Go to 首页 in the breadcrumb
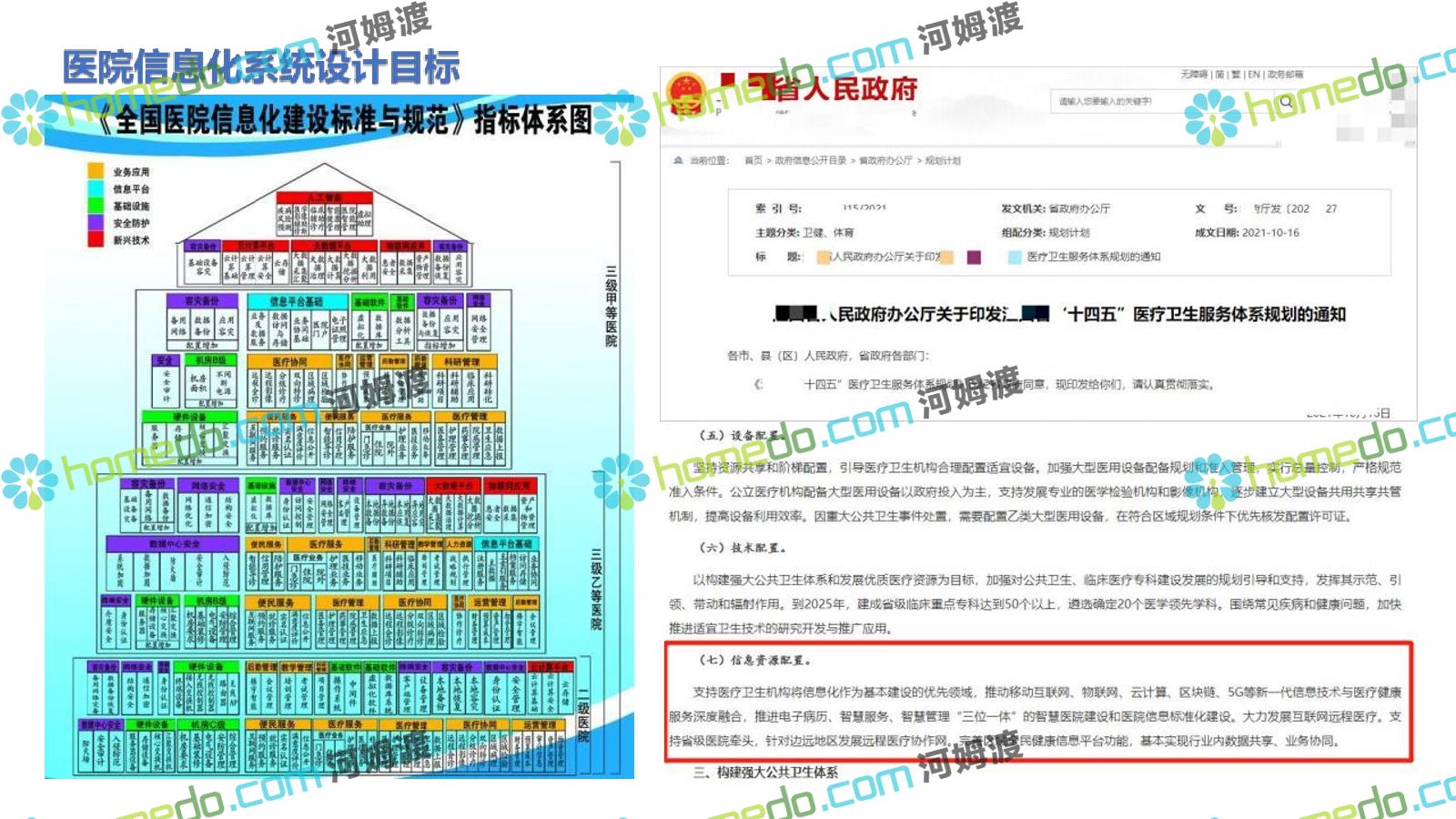 click(x=753, y=160)
